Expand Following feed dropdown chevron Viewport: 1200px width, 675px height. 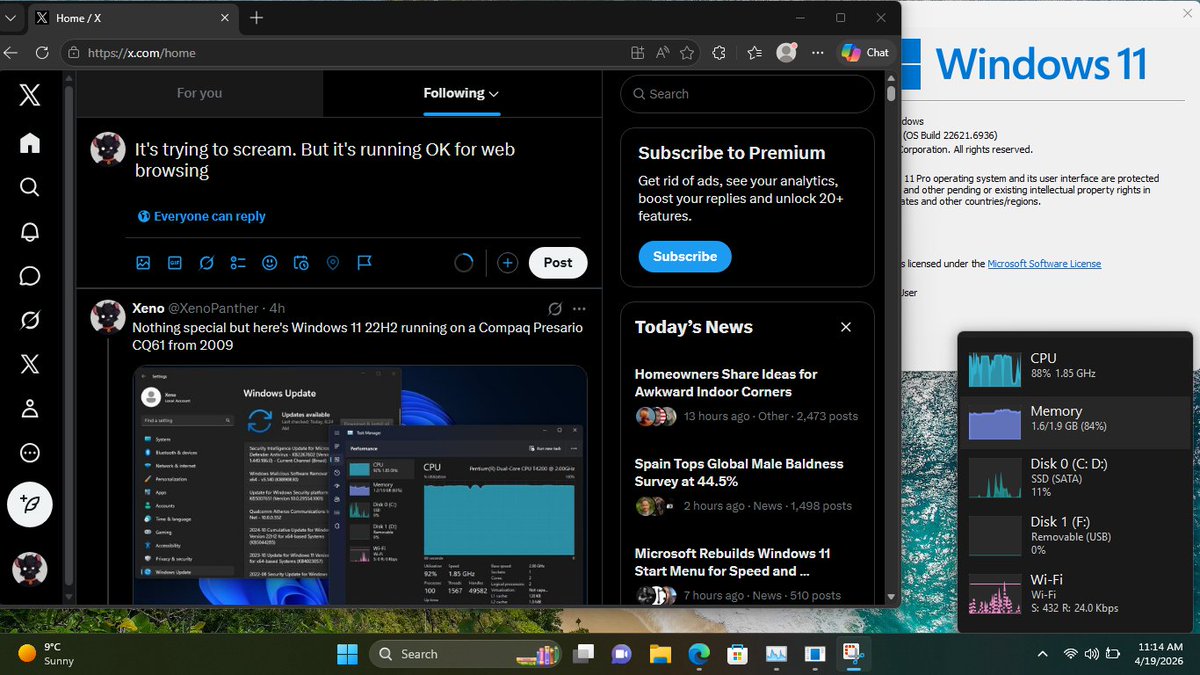(494, 94)
